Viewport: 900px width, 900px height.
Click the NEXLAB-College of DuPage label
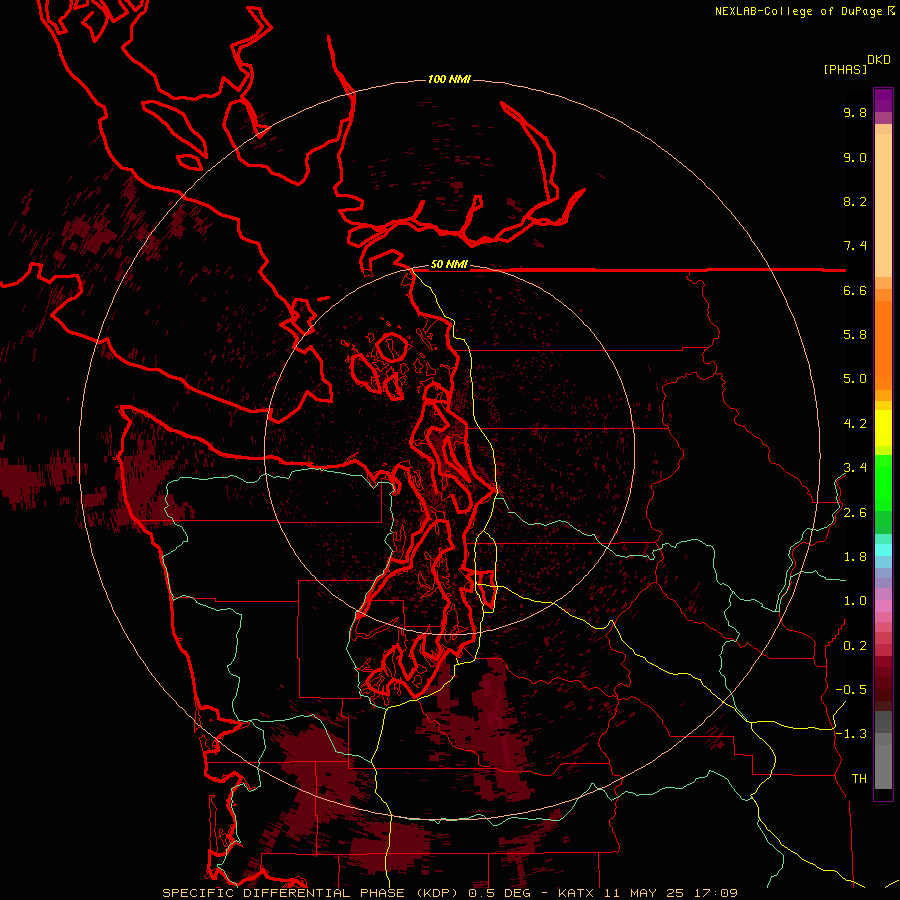[798, 11]
